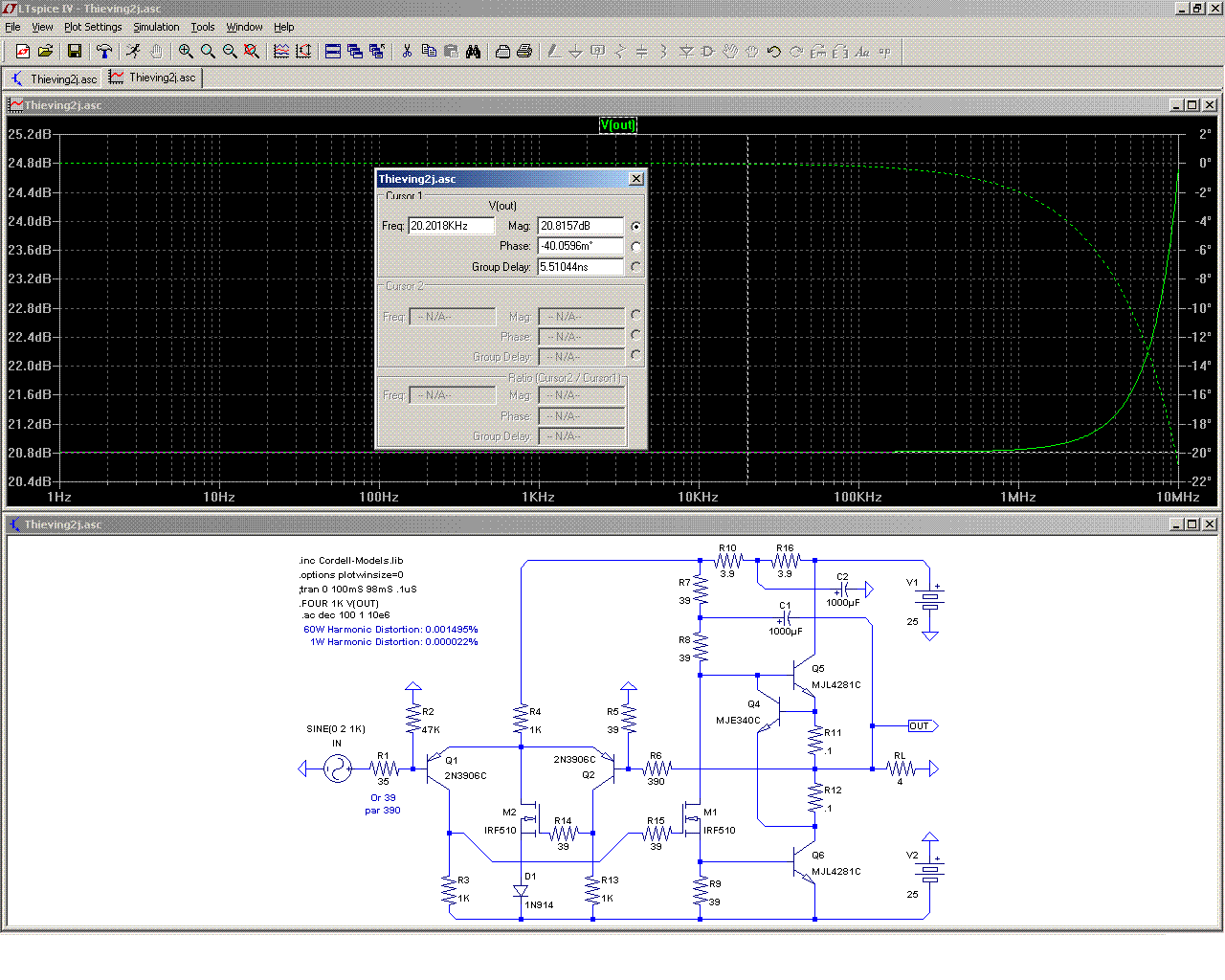Click the MJE340C label of Q4

(738, 721)
